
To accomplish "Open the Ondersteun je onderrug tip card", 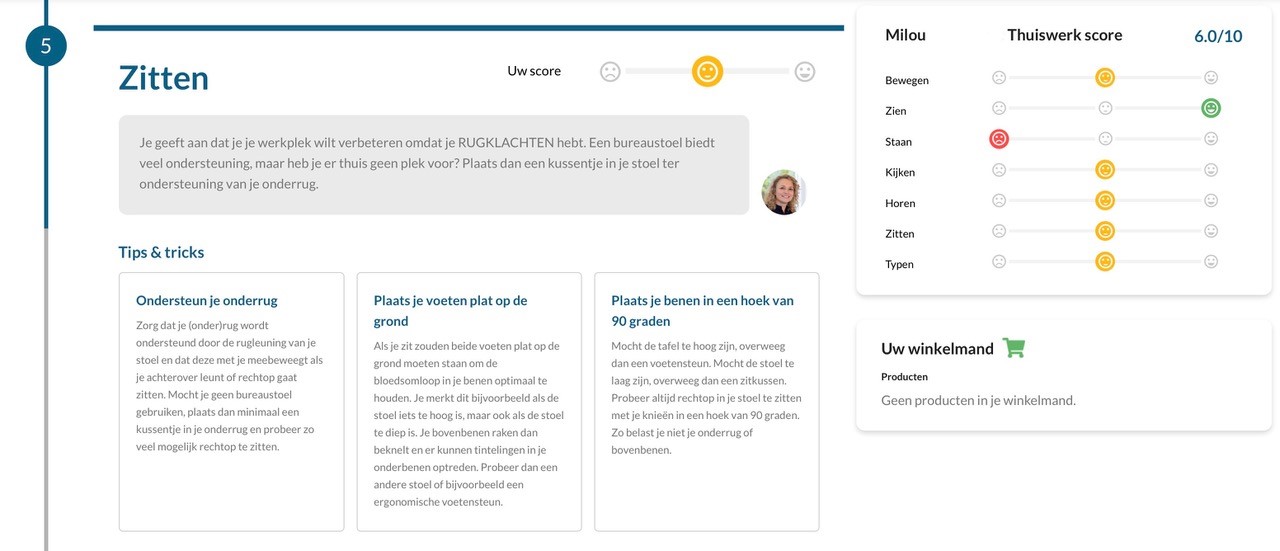I will [231, 401].
